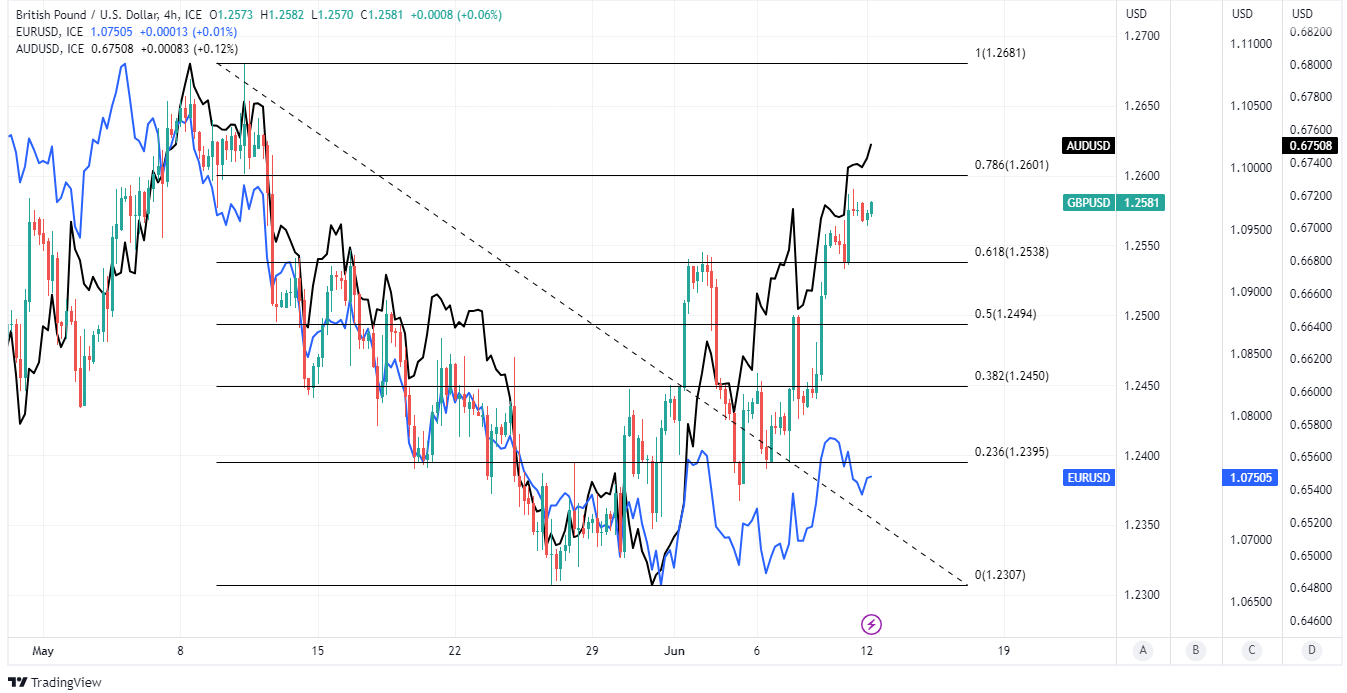
Task: Select price scale B button
Action: 1195,650
